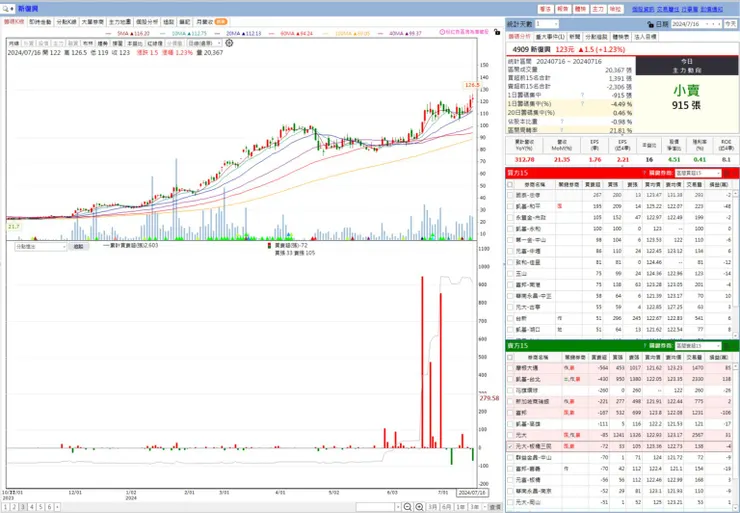Switch to the 主力地圖 tab
The height and width of the screenshot is (513, 740).
pos(120,22)
